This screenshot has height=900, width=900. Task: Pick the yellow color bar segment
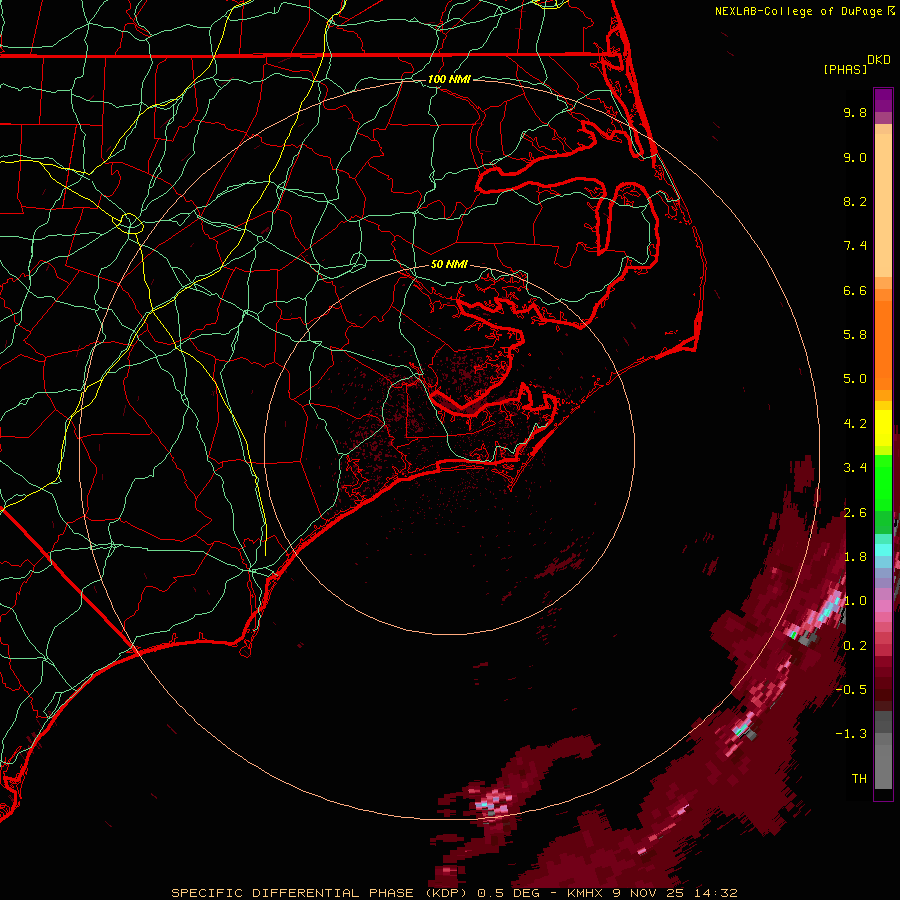[883, 428]
